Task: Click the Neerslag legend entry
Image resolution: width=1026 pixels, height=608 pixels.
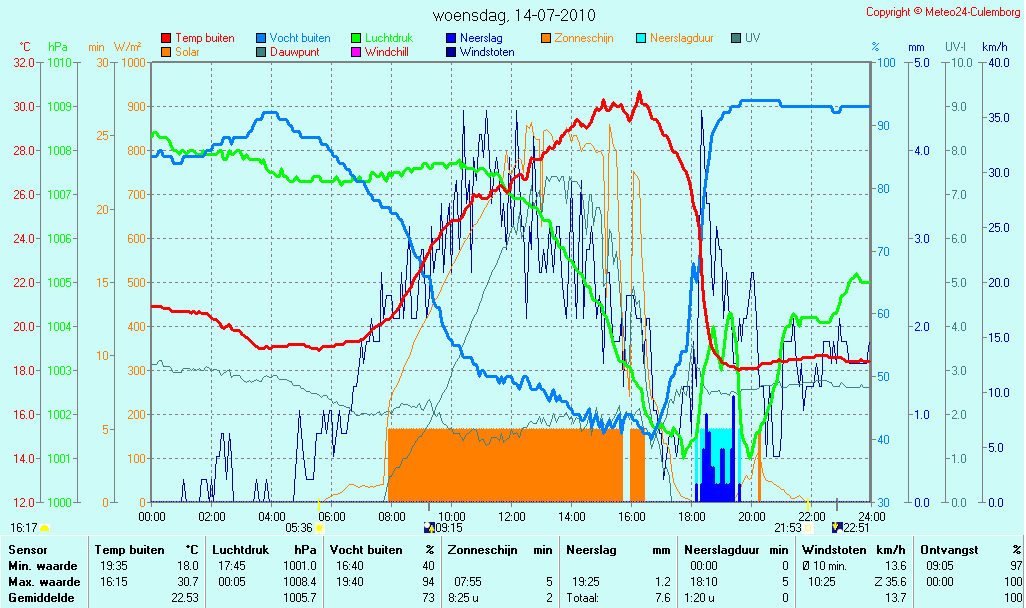Action: 474,39
